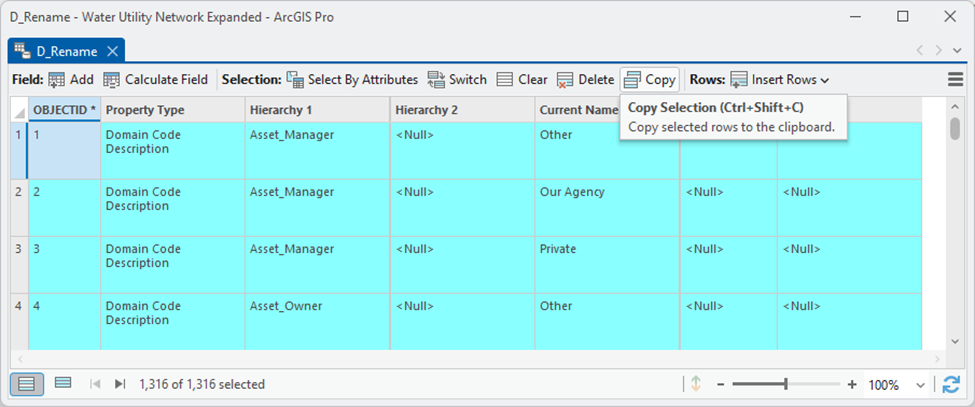Show selected records view button
This screenshot has height=407, width=975.
[62, 383]
